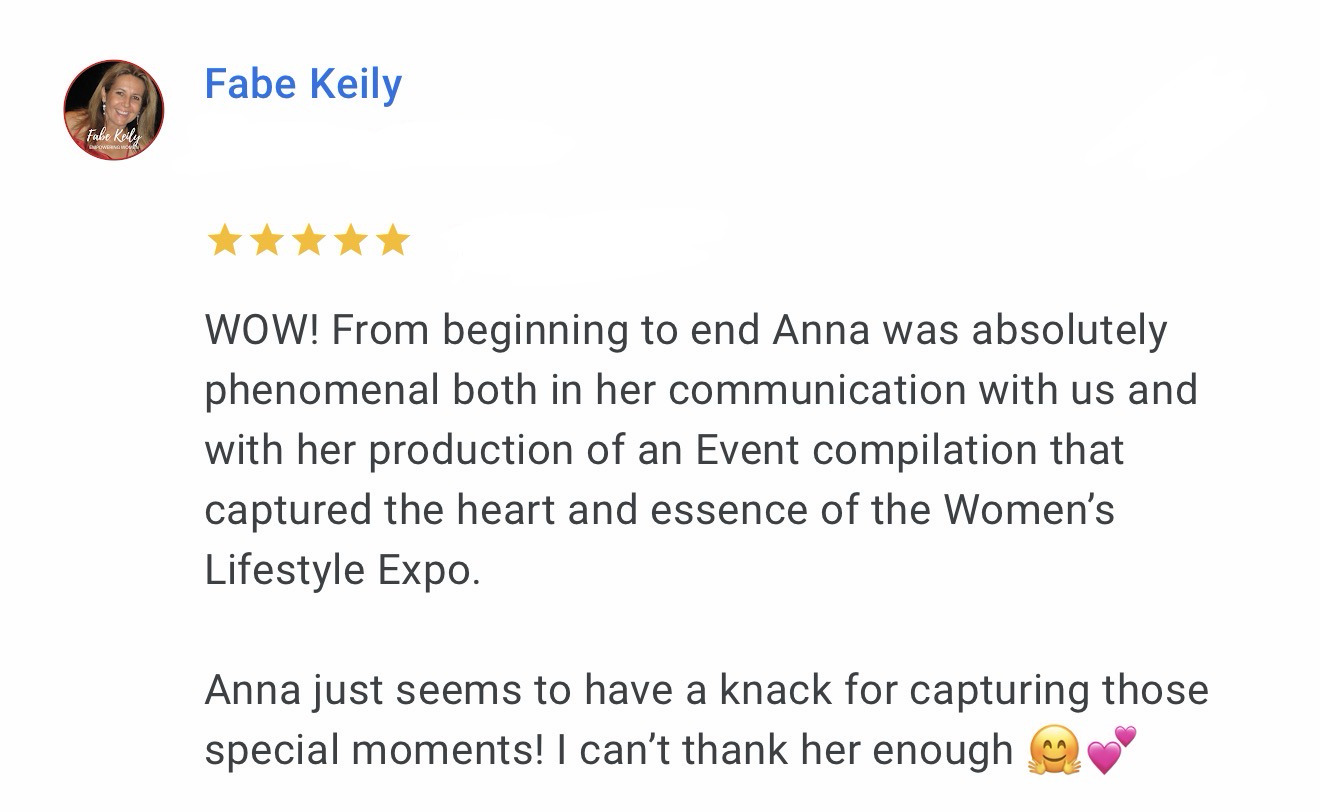Image resolution: width=1320 pixels, height=812 pixels.
Task: Click the hugging face emoji
Action: pos(1054,750)
